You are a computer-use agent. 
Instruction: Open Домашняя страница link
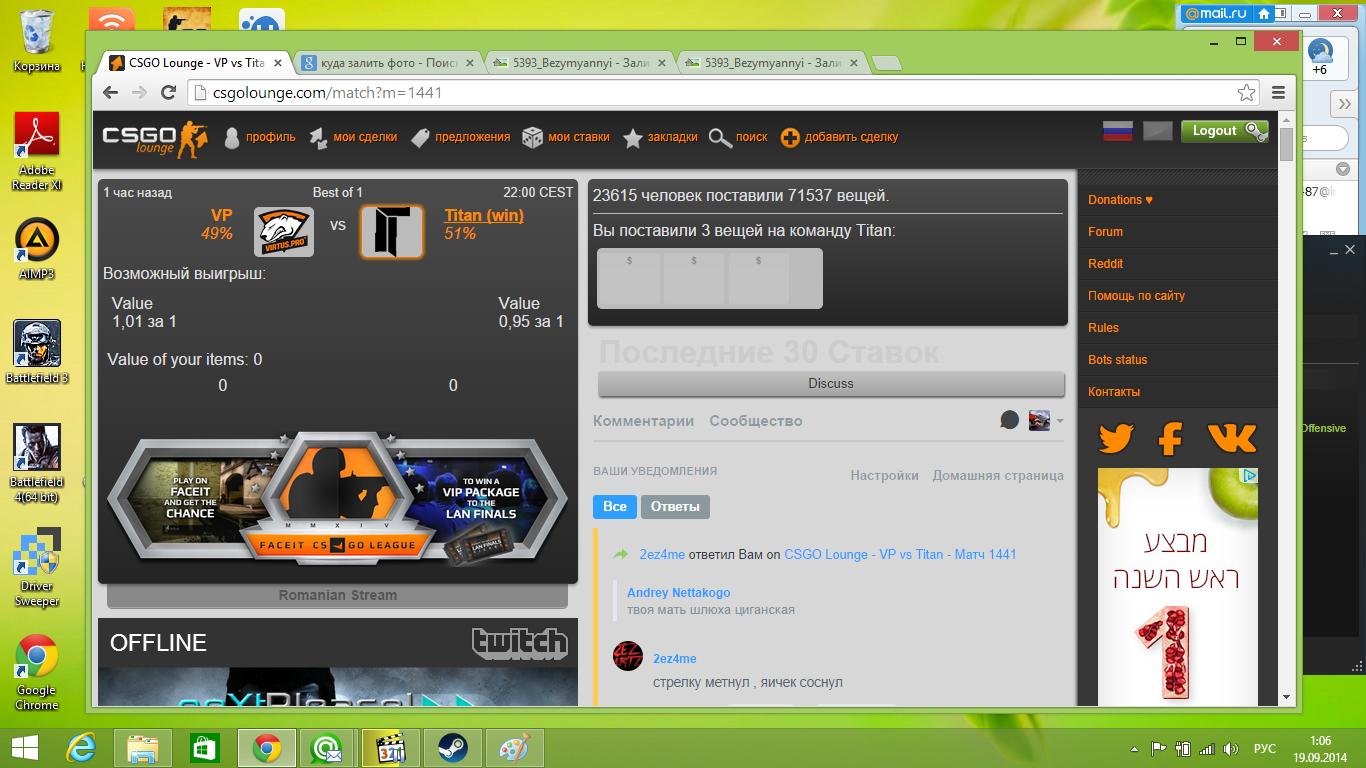(998, 476)
